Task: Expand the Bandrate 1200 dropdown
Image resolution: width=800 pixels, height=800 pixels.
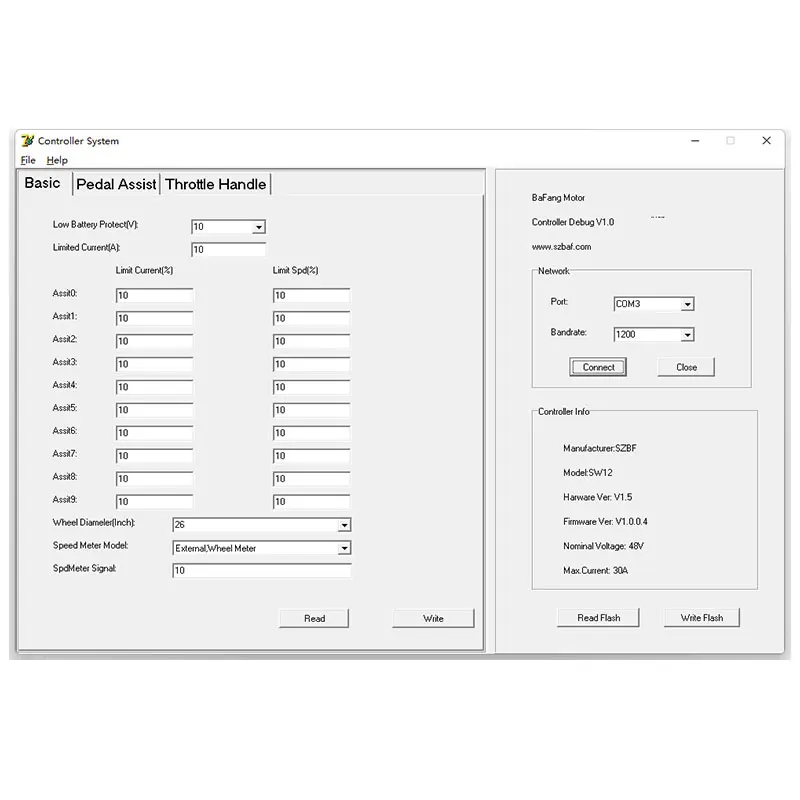Action: point(688,335)
